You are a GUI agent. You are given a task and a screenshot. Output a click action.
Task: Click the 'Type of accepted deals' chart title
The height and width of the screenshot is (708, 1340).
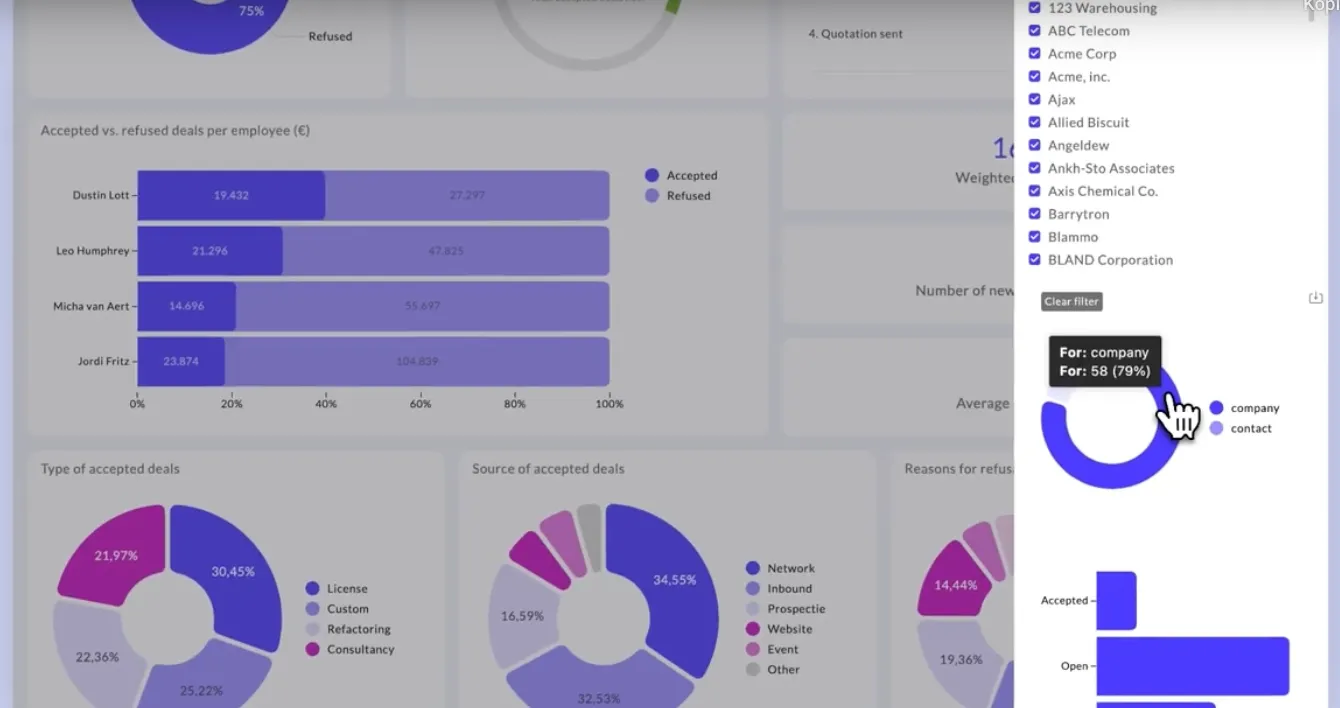[110, 468]
